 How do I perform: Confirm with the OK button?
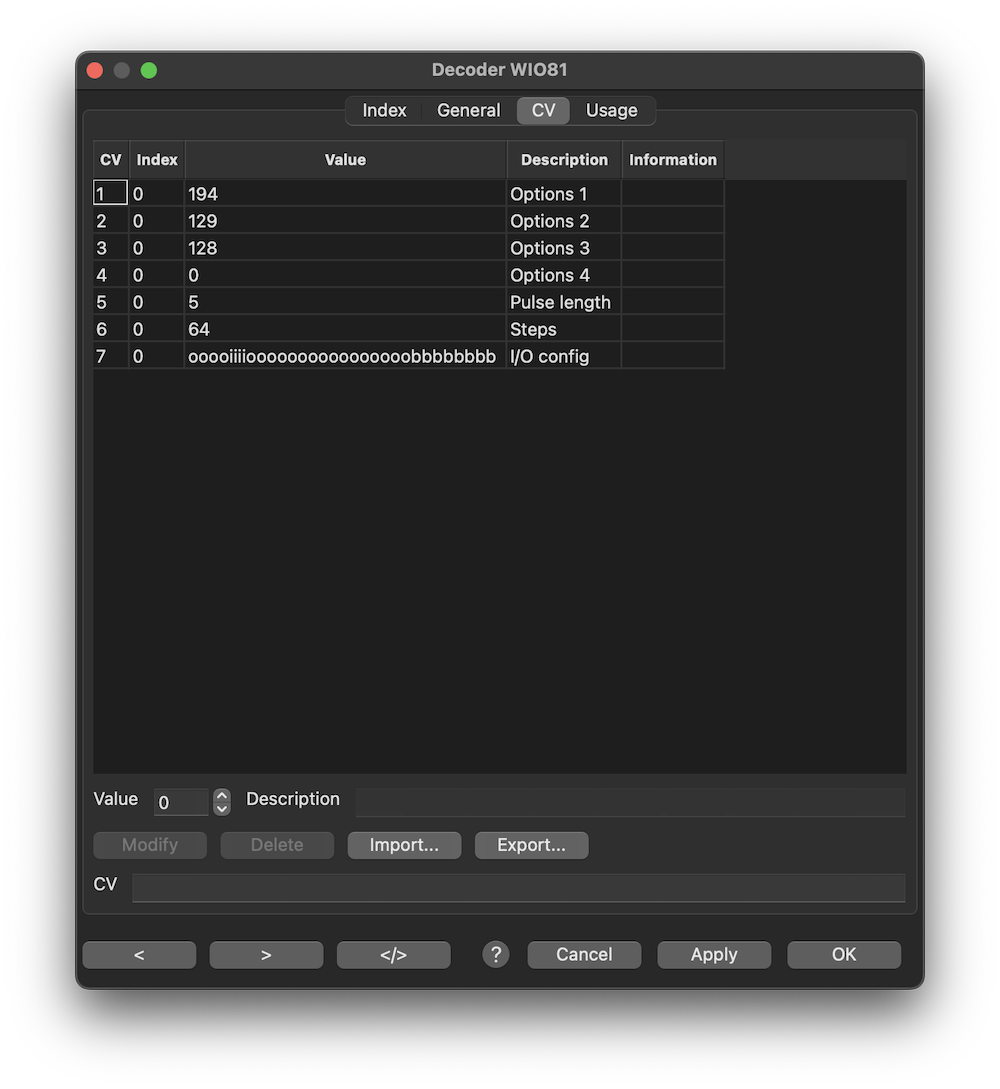coord(844,955)
